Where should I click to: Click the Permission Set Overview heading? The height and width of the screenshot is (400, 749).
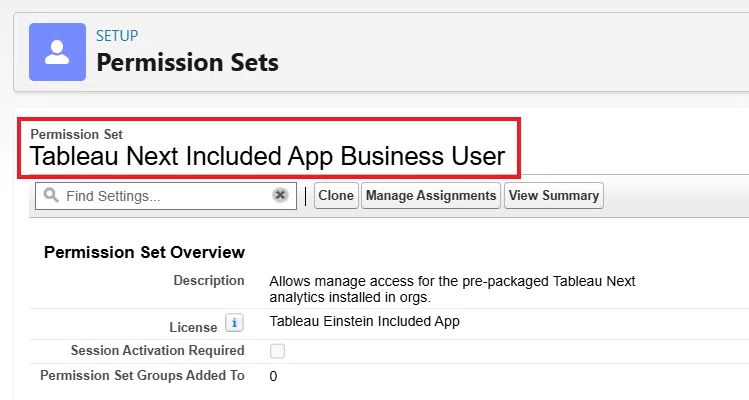[x=144, y=252]
